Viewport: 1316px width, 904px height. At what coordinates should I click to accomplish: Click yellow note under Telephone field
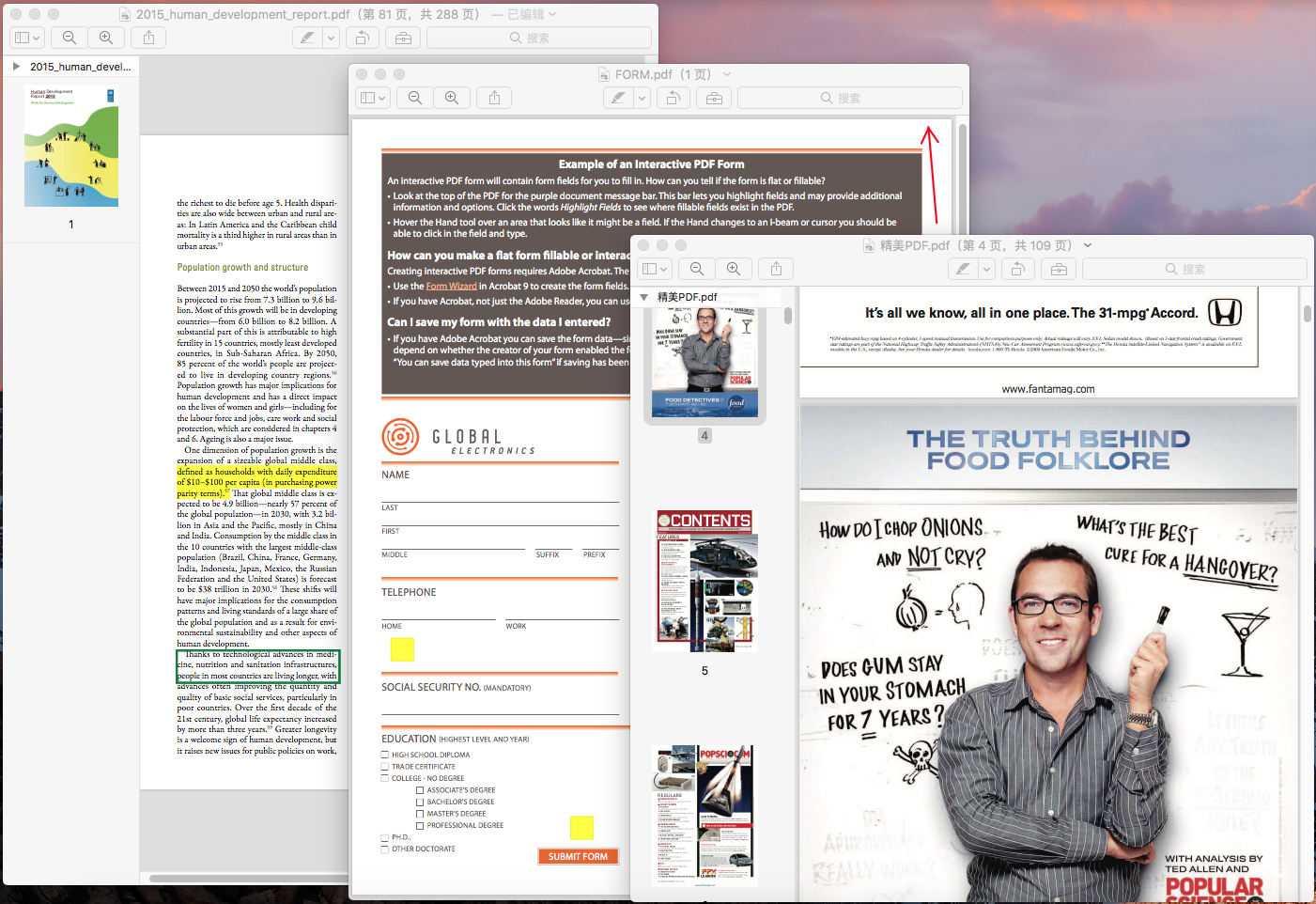pyautogui.click(x=402, y=649)
